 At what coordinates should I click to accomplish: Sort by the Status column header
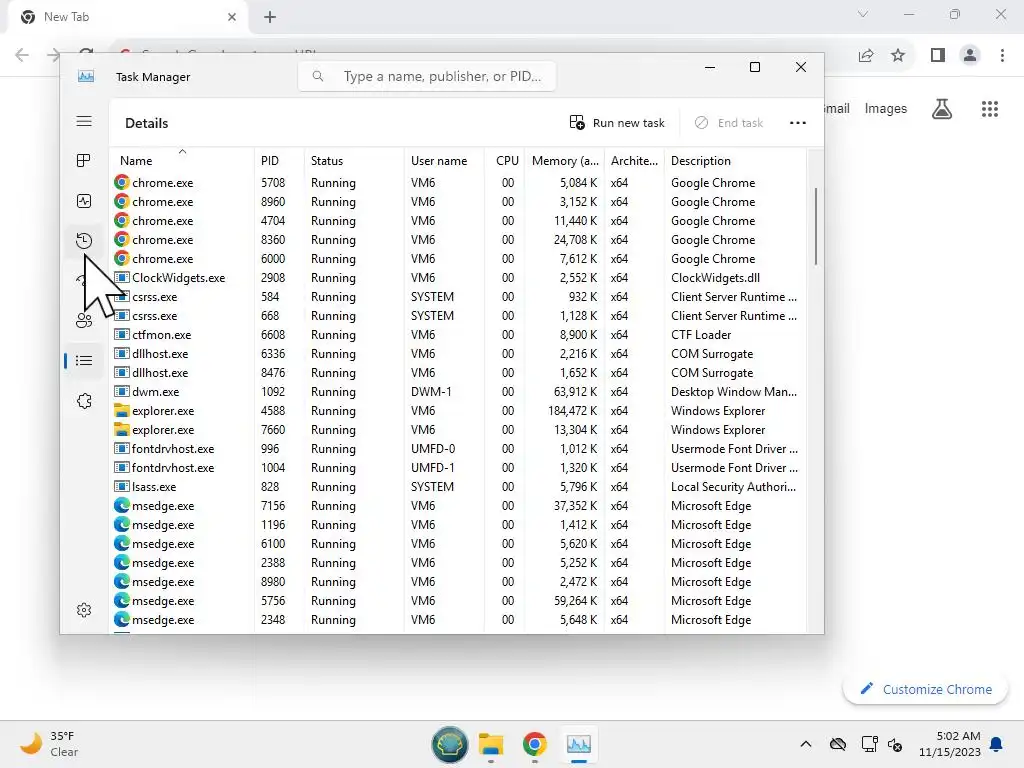(354, 161)
